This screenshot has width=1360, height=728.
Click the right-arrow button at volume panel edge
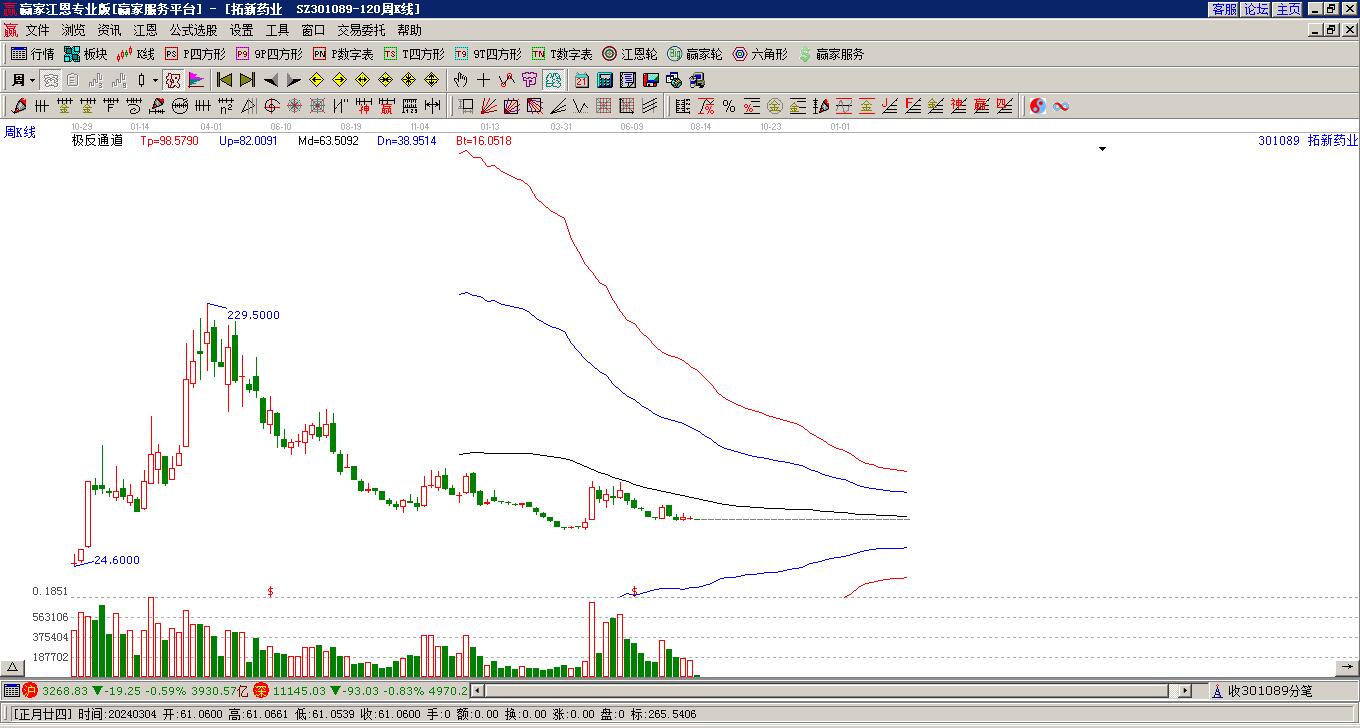coord(1347,668)
